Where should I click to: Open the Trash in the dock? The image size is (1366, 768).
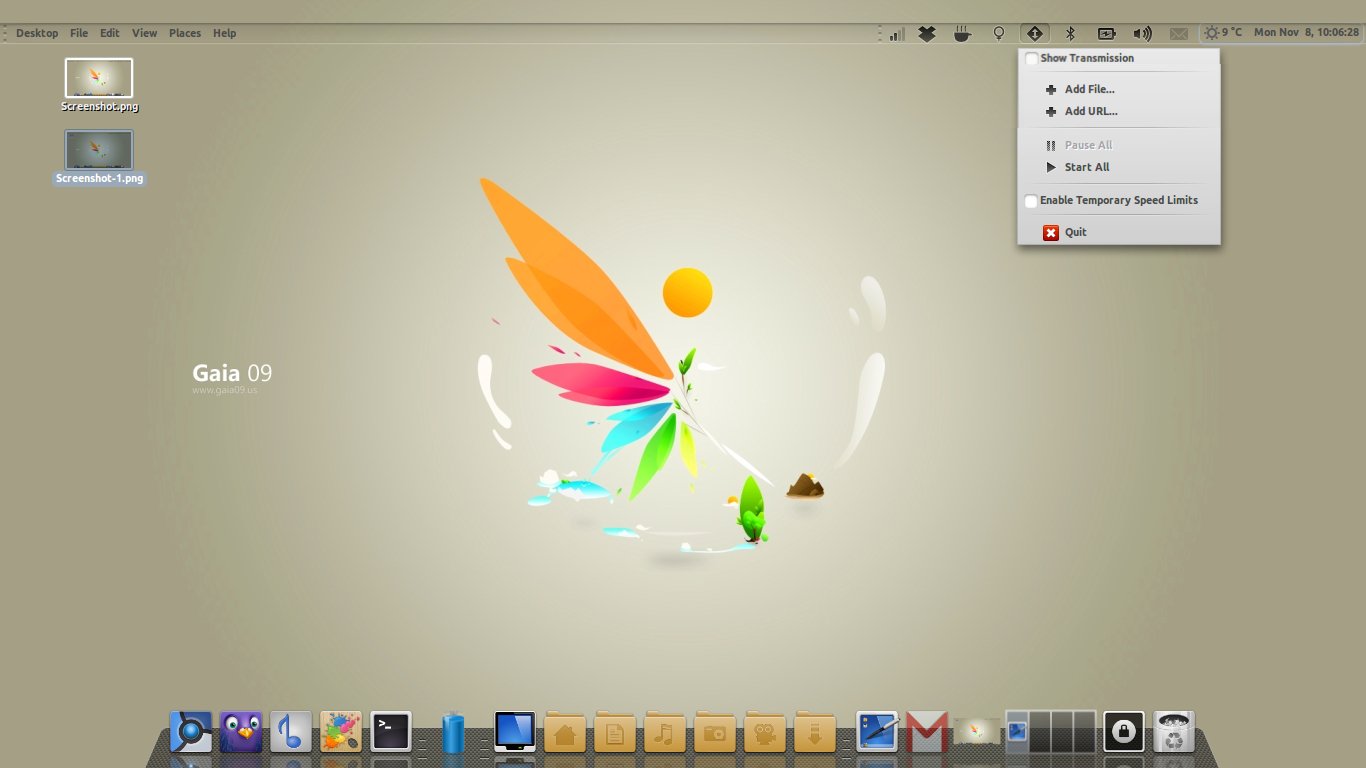point(1174,732)
